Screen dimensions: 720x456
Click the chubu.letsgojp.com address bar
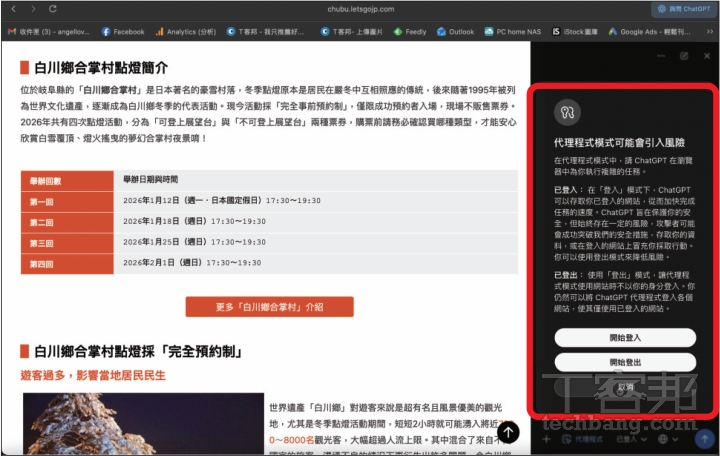(x=360, y=9)
